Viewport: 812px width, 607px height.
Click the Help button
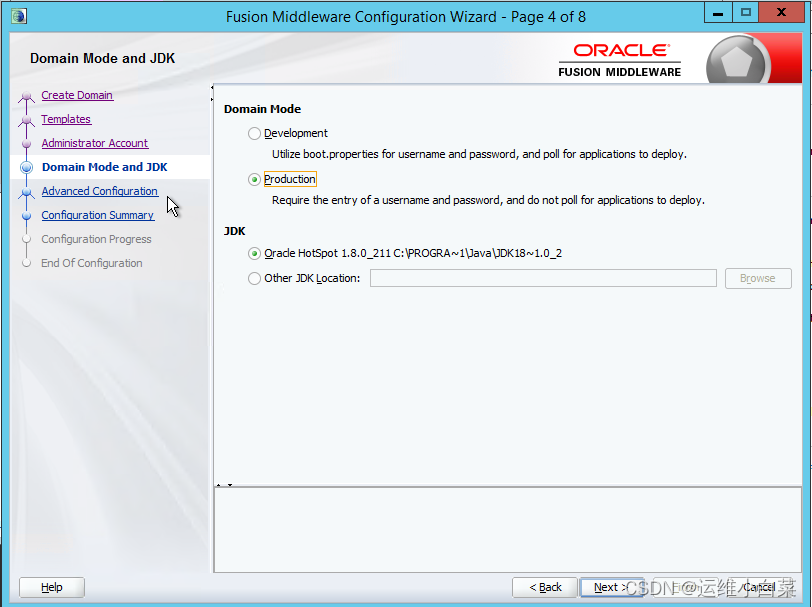pos(52,587)
